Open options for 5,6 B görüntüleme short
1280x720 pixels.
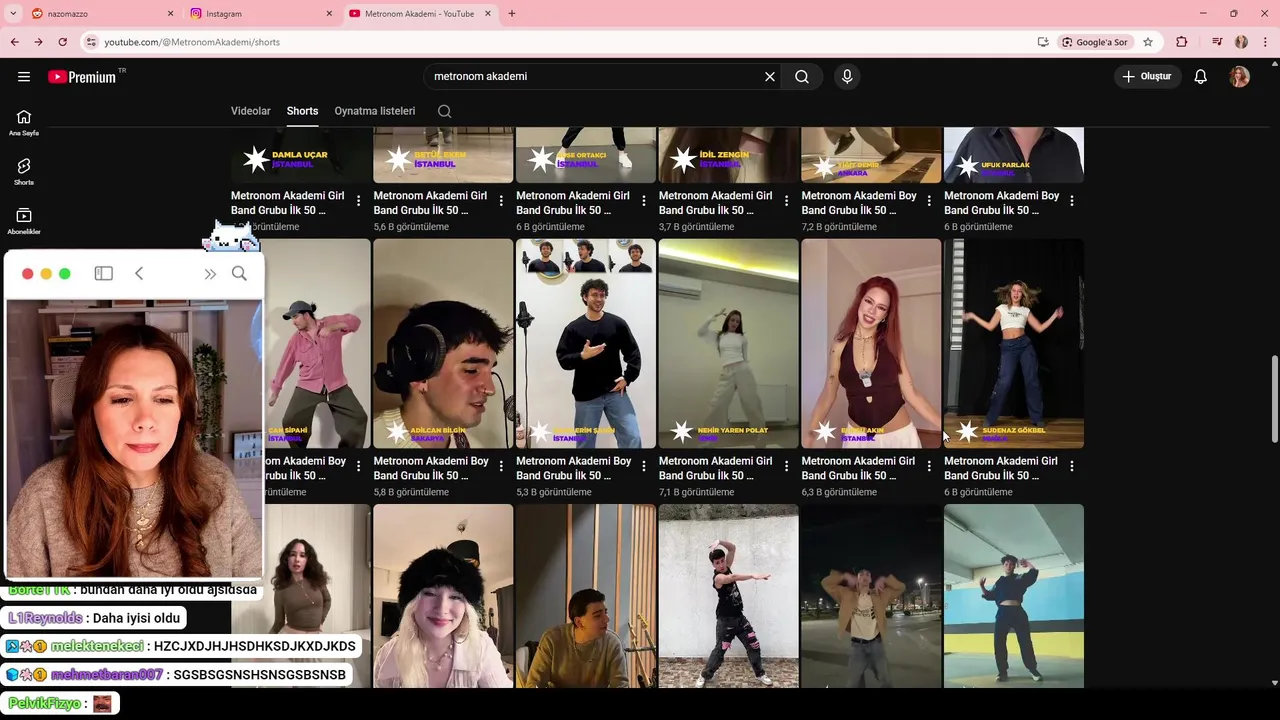501,201
